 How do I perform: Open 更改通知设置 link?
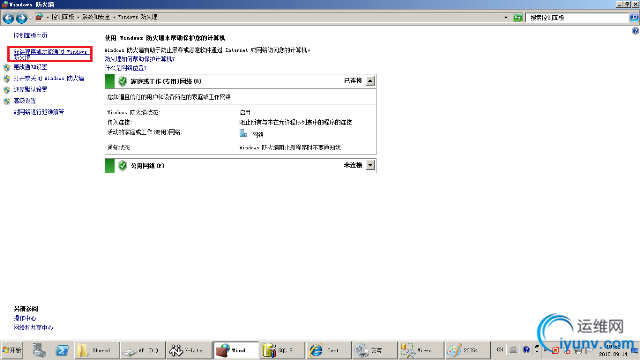30,67
